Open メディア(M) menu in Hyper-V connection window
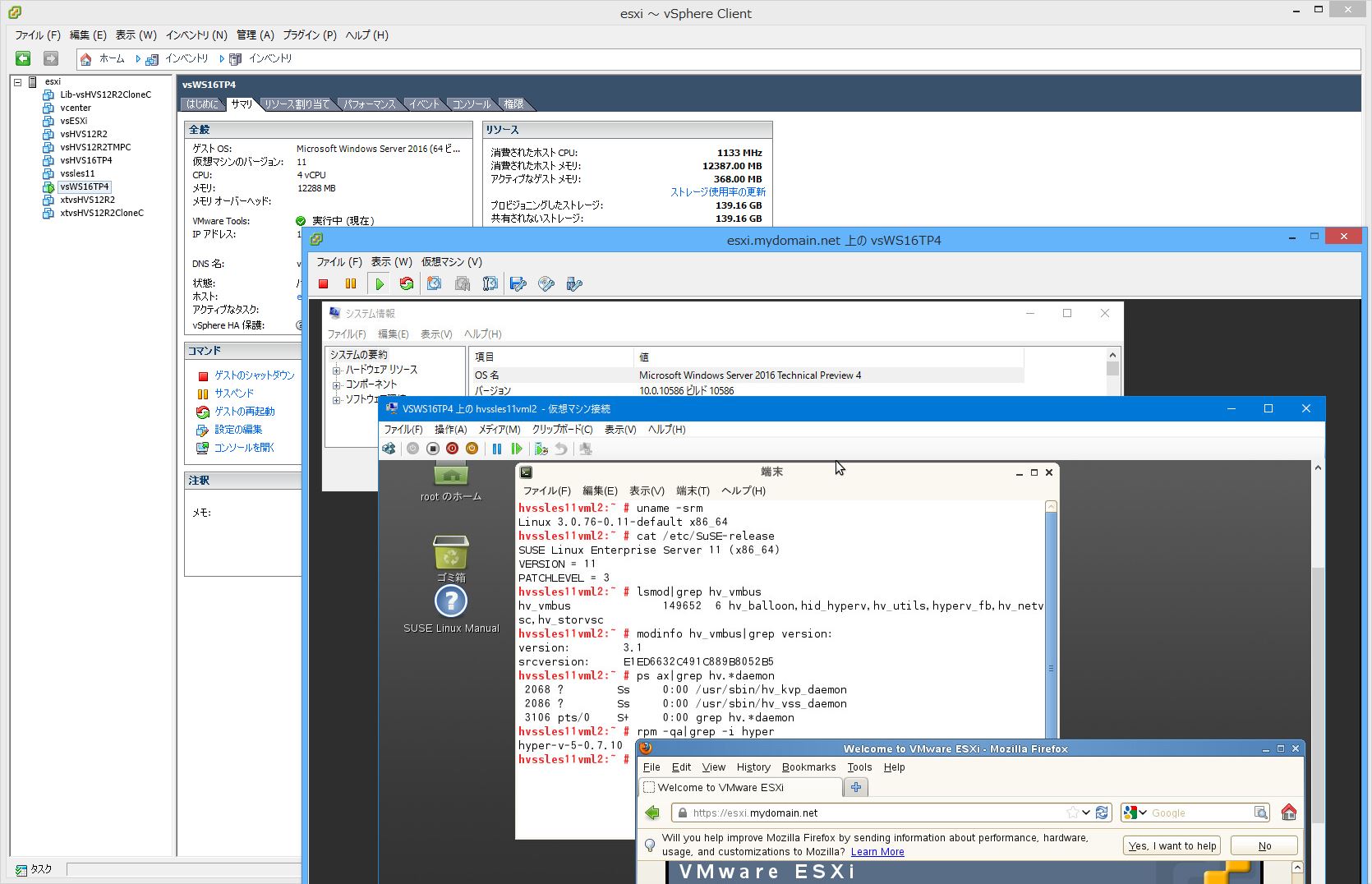Viewport: 1372px width, 884px height. 500,430
